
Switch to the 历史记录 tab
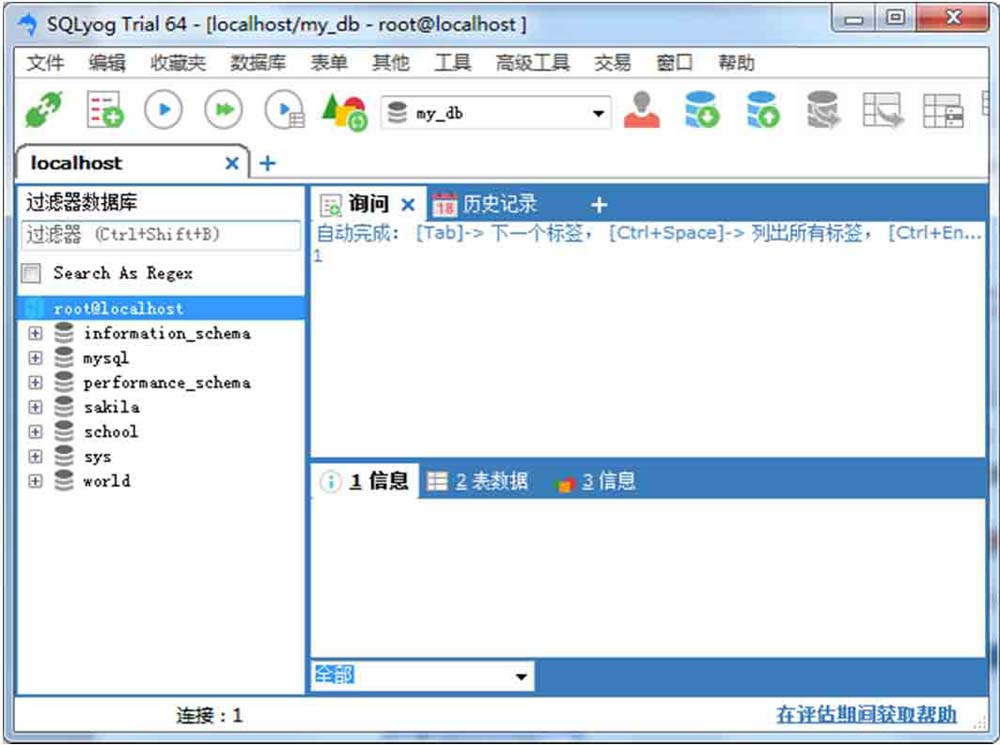click(x=485, y=204)
